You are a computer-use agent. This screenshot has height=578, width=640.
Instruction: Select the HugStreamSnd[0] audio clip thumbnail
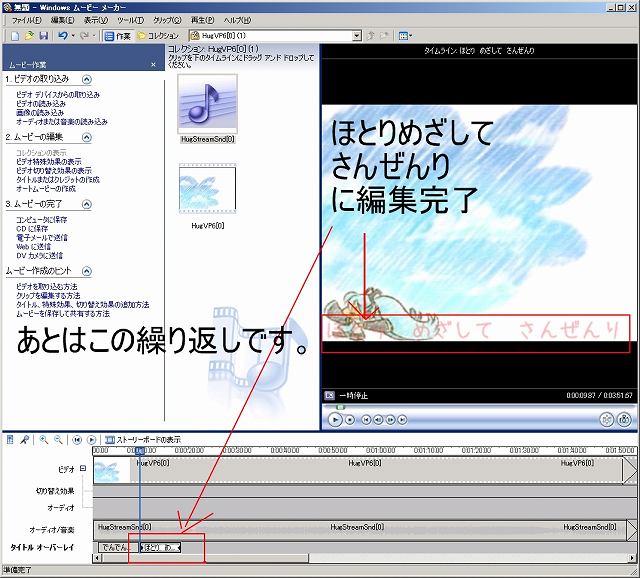tap(207, 104)
